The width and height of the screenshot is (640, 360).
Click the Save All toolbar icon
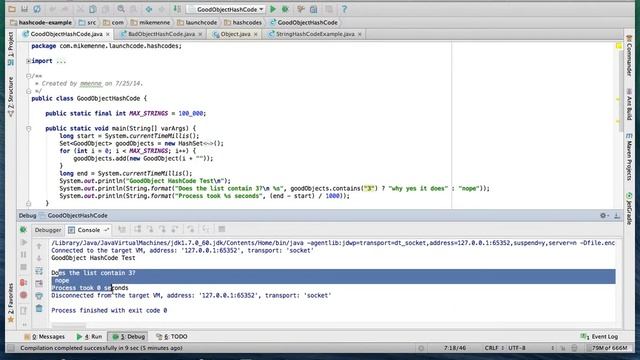tap(24, 9)
